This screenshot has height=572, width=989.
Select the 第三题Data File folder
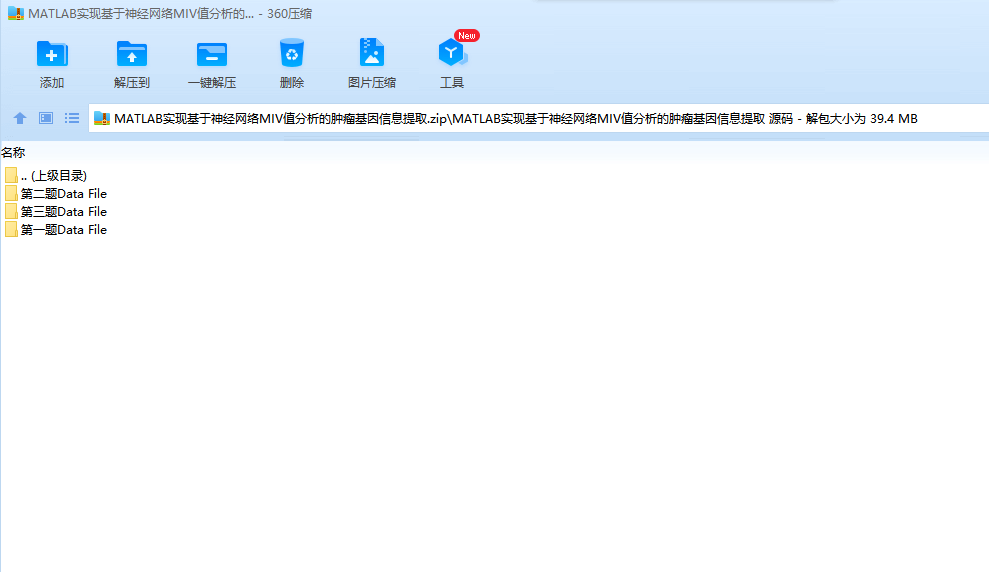click(x=56, y=212)
